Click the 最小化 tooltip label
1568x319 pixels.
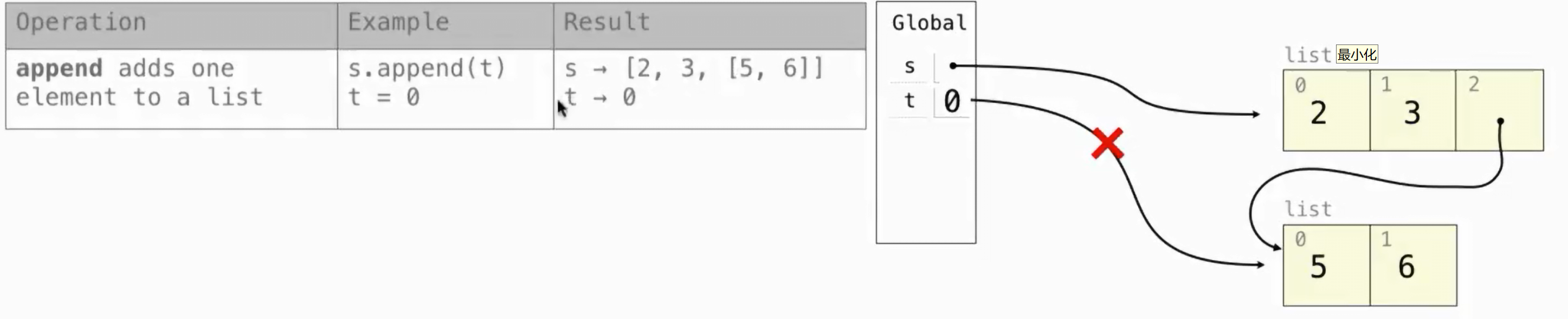[1357, 54]
